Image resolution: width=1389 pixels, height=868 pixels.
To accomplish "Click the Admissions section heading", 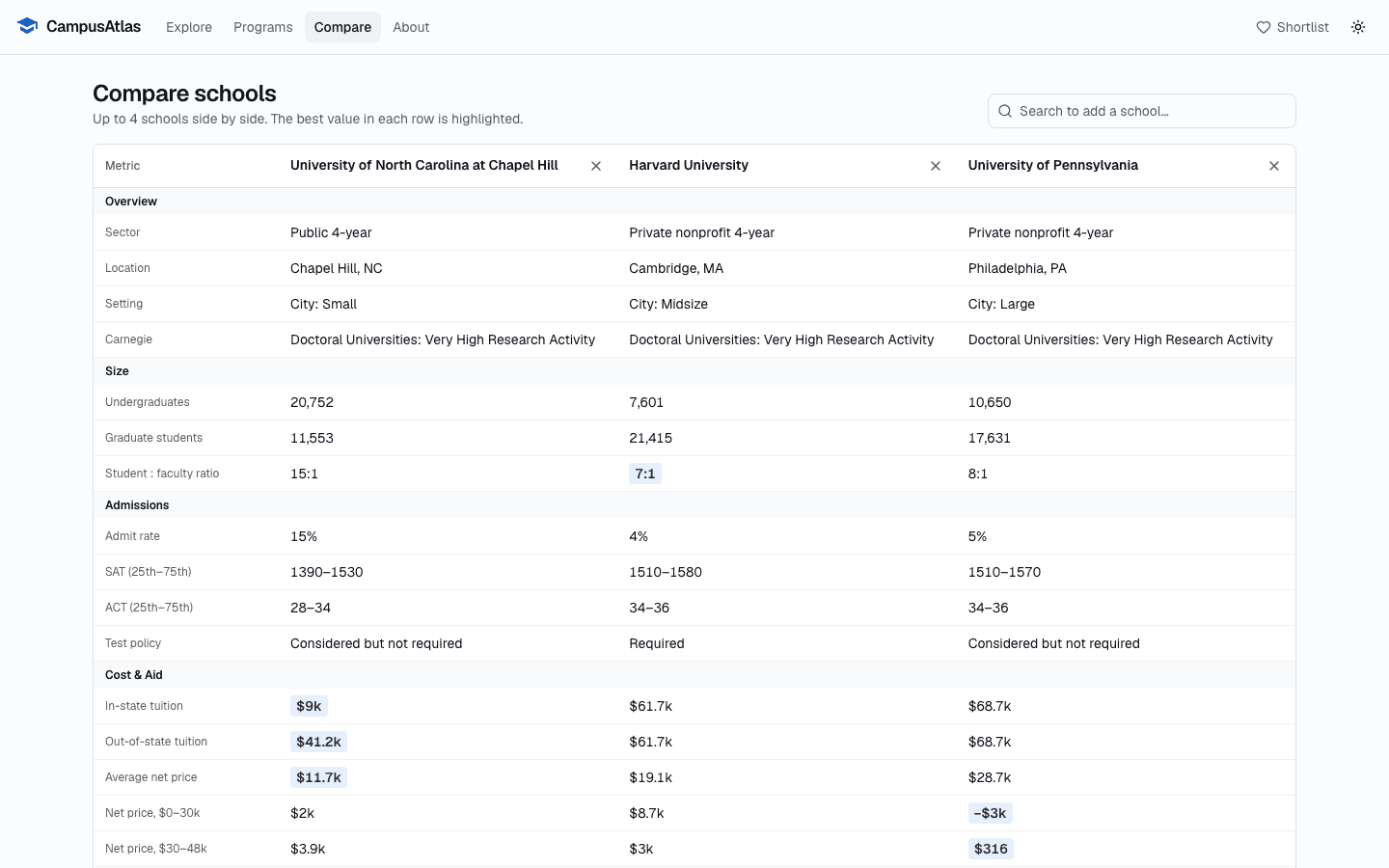I will click(137, 505).
